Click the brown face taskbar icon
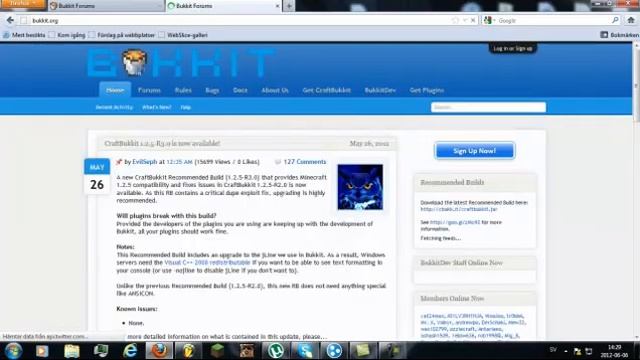This screenshot has width=640, height=360. (247, 351)
